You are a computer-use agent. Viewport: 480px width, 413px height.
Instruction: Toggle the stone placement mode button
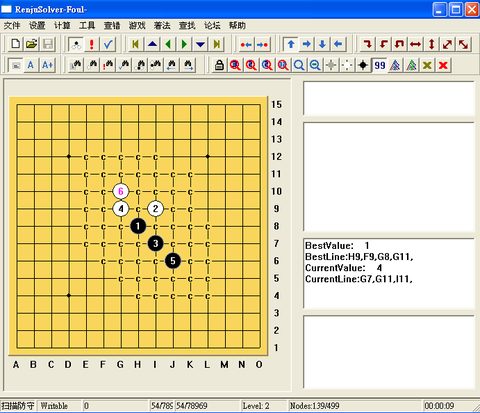76,44
